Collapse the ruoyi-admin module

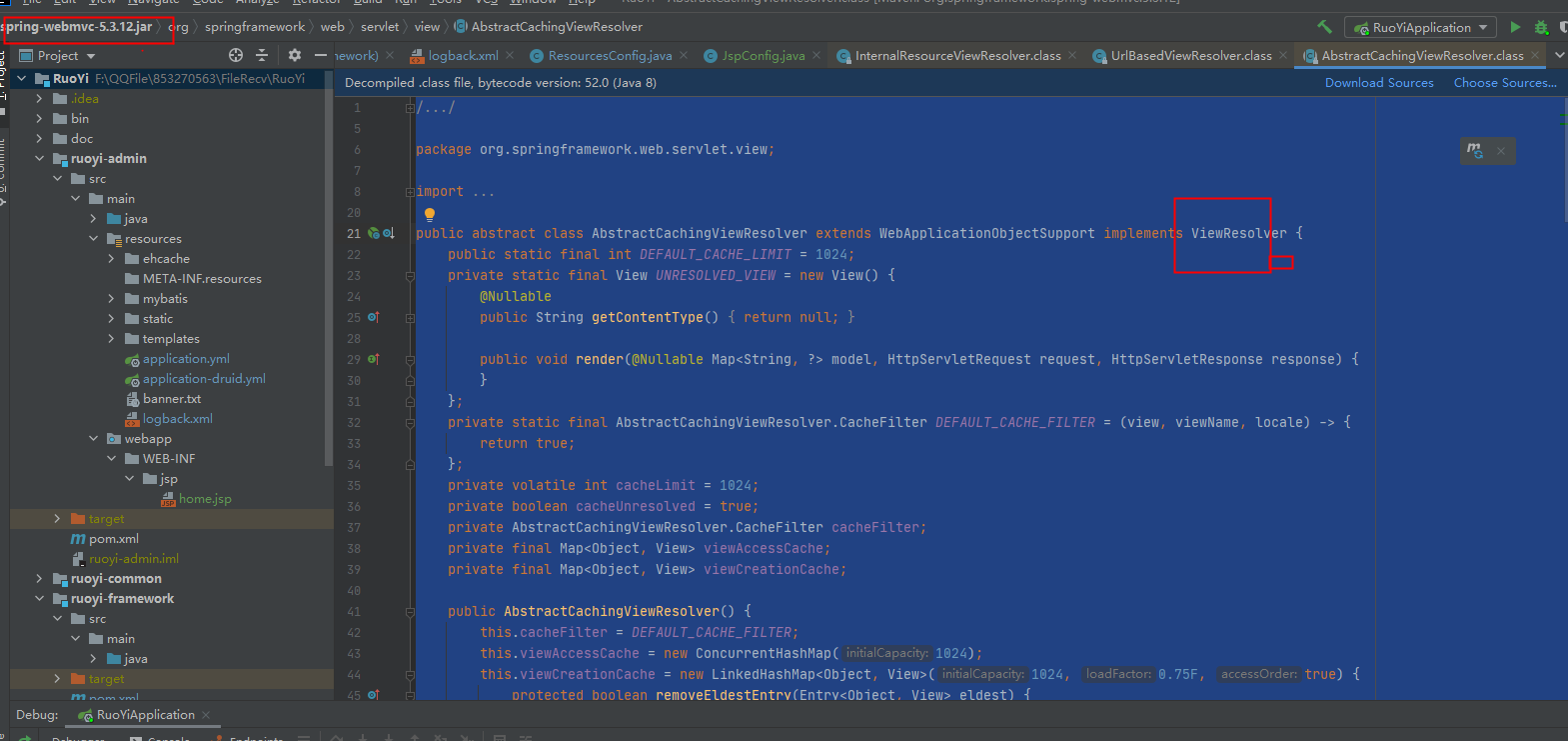(x=39, y=158)
